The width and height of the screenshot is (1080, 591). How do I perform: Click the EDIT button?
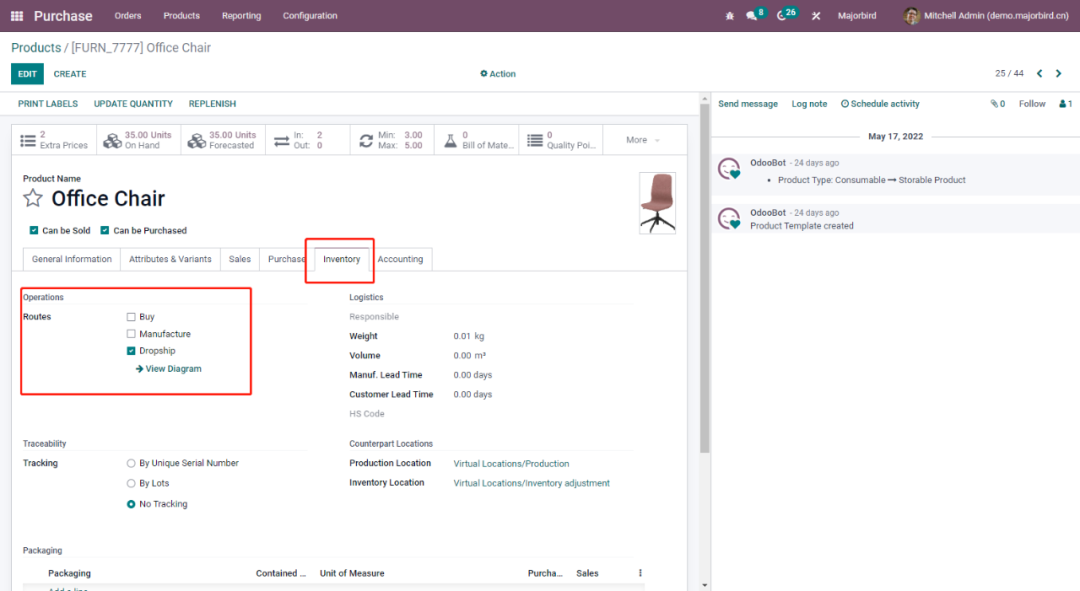(x=27, y=74)
